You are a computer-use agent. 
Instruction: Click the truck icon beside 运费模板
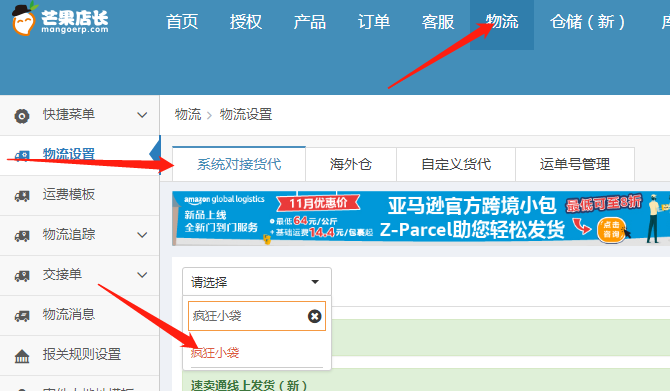(x=22, y=196)
